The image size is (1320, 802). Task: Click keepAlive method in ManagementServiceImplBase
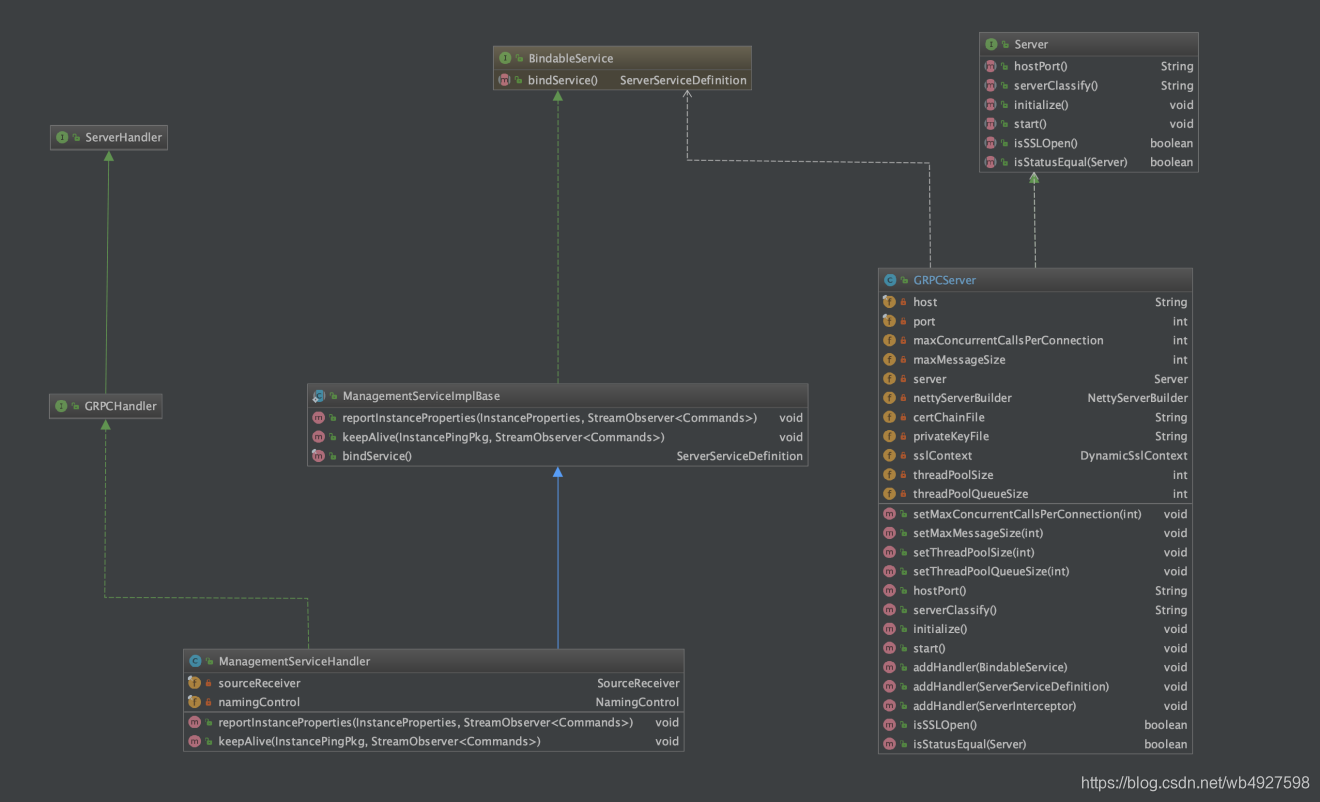[557, 437]
